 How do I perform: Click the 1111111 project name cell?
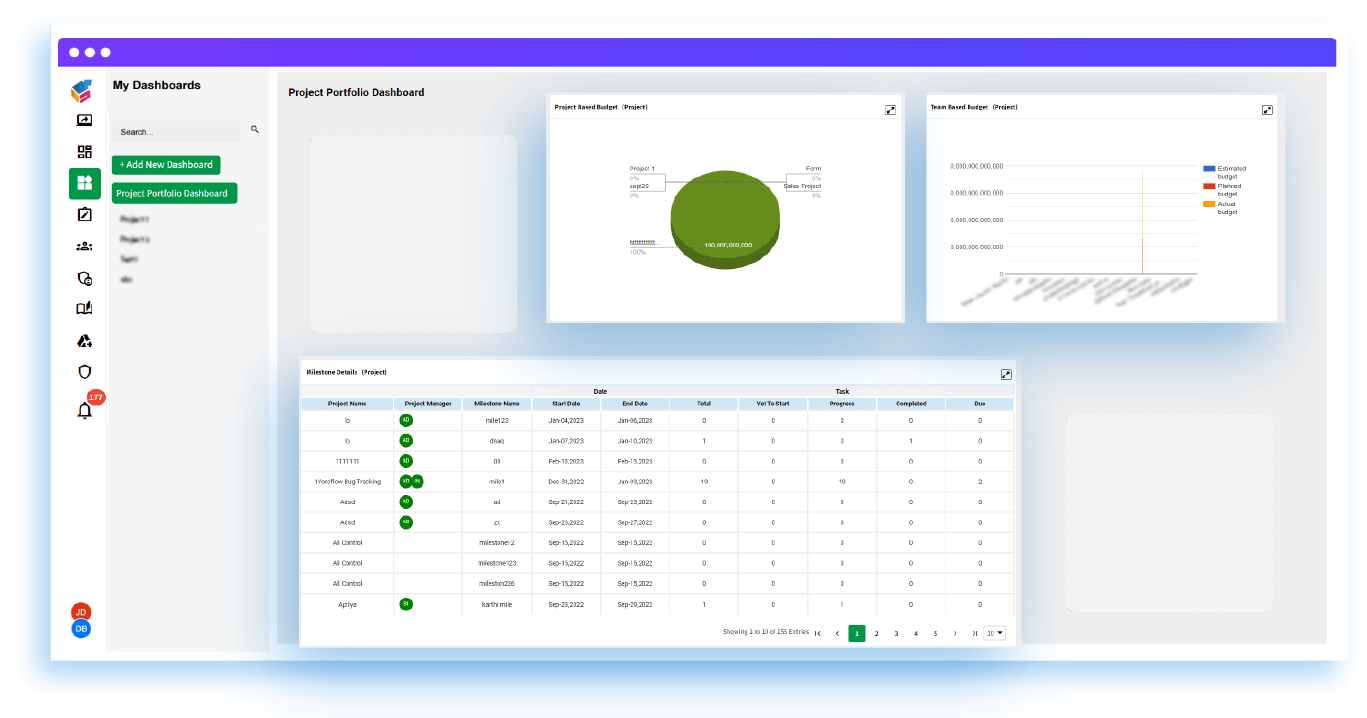(x=347, y=461)
